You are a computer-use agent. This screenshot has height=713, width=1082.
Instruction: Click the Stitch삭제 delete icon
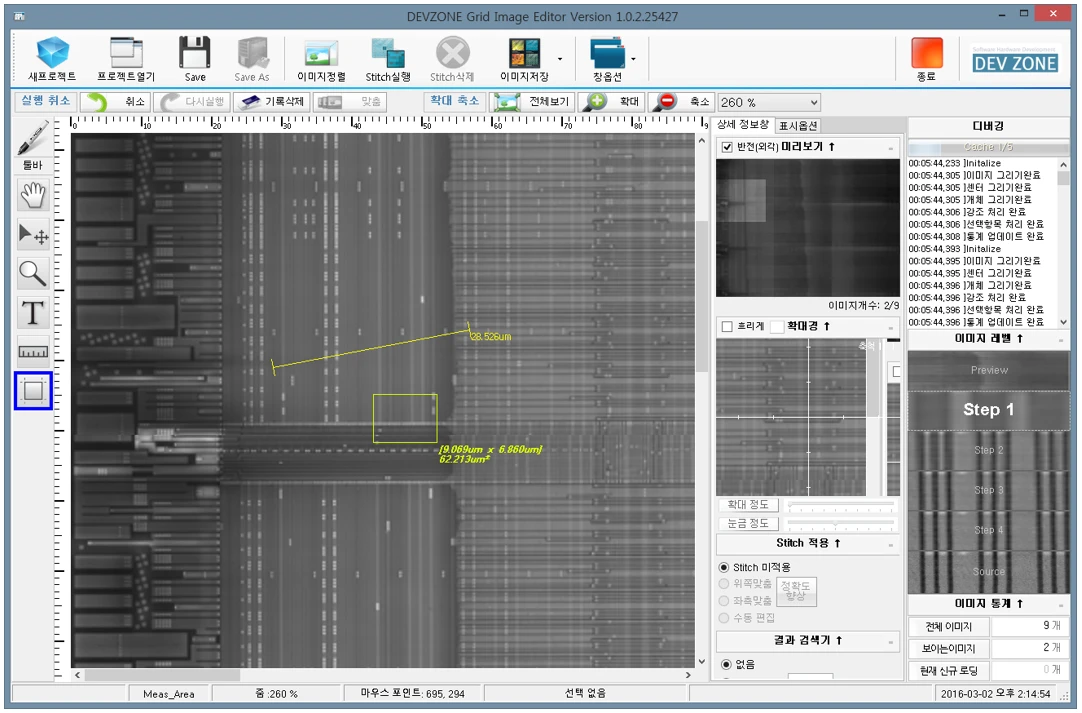tap(452, 59)
